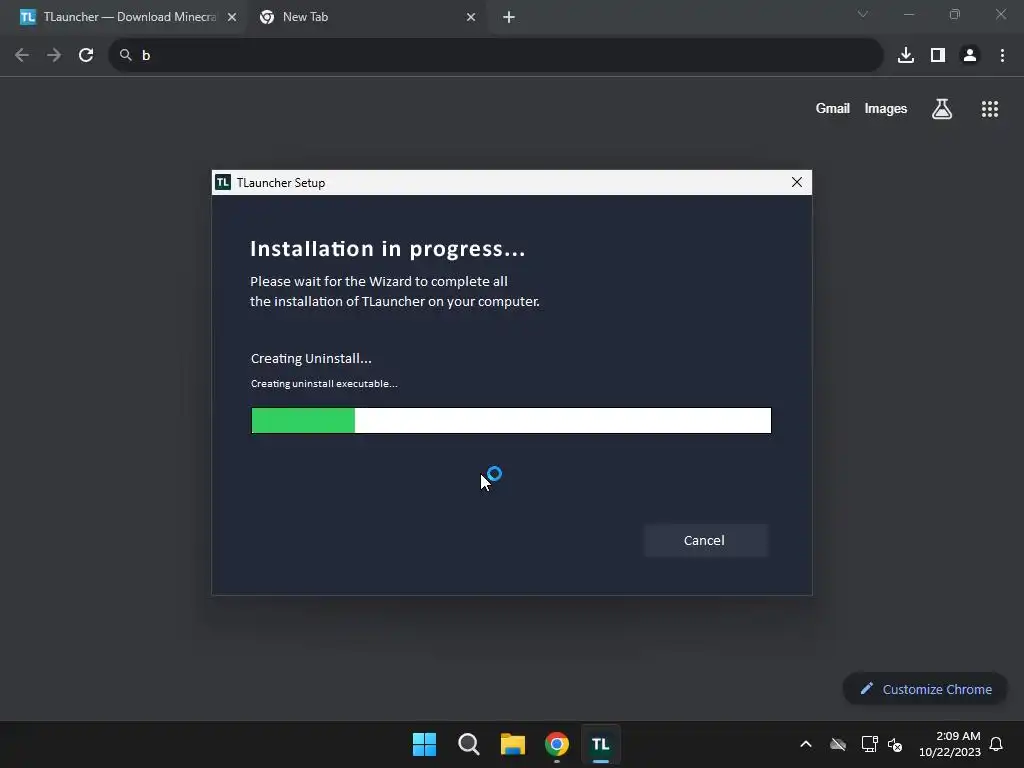
Task: Open the Google apps grid
Action: pyautogui.click(x=989, y=109)
